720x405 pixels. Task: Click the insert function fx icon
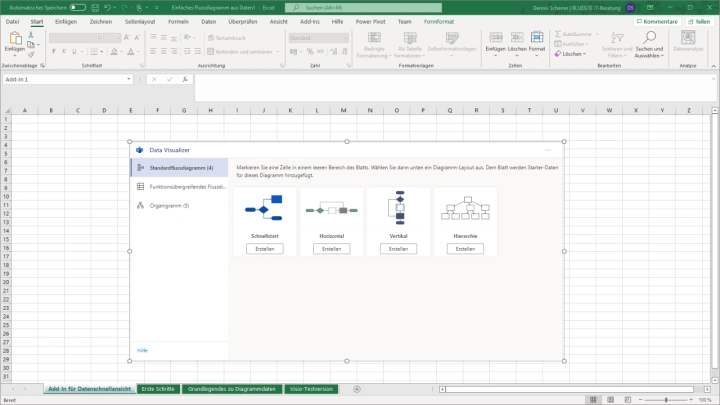[185, 79]
